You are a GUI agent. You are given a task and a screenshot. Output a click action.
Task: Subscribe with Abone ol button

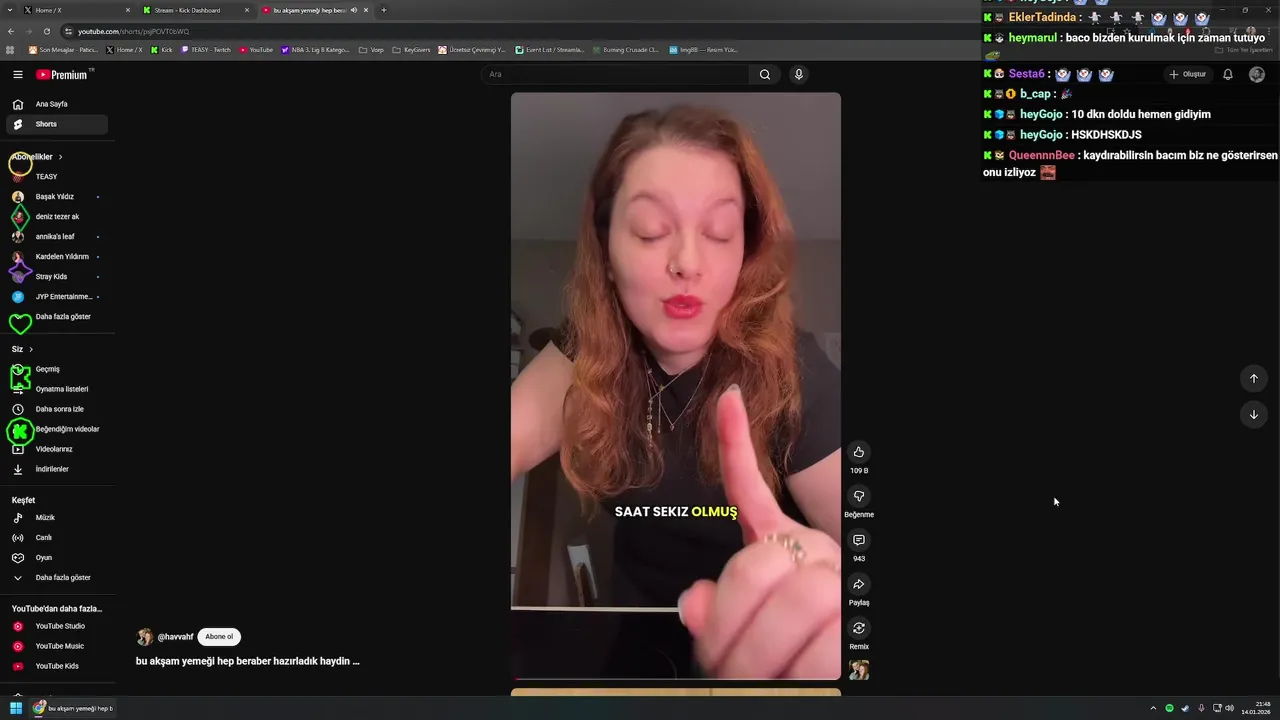(x=219, y=637)
